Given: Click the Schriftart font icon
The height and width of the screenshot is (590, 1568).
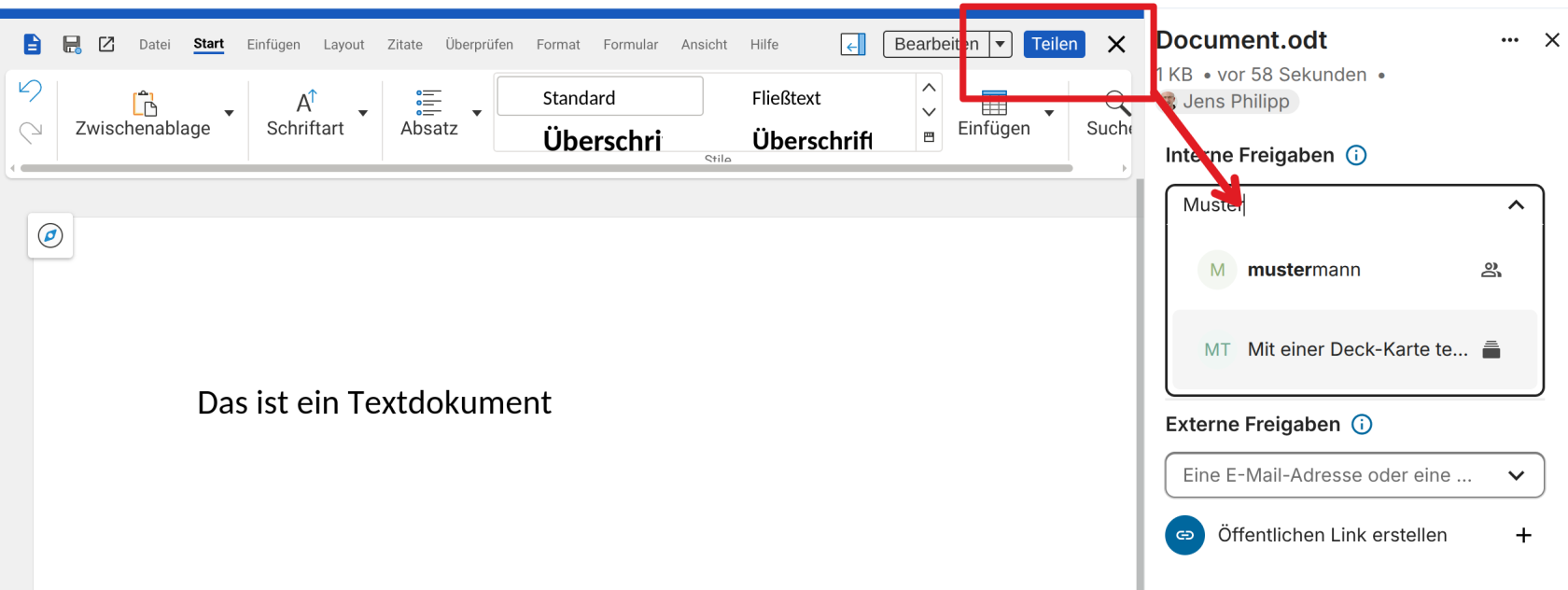Looking at the screenshot, I should tap(306, 102).
